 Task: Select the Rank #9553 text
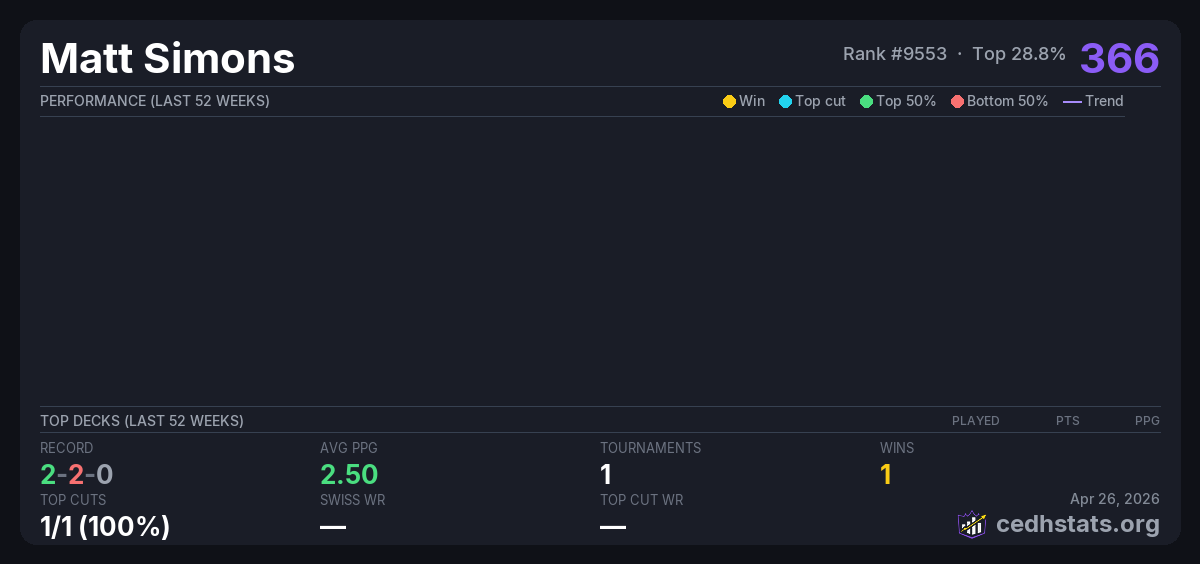894,54
